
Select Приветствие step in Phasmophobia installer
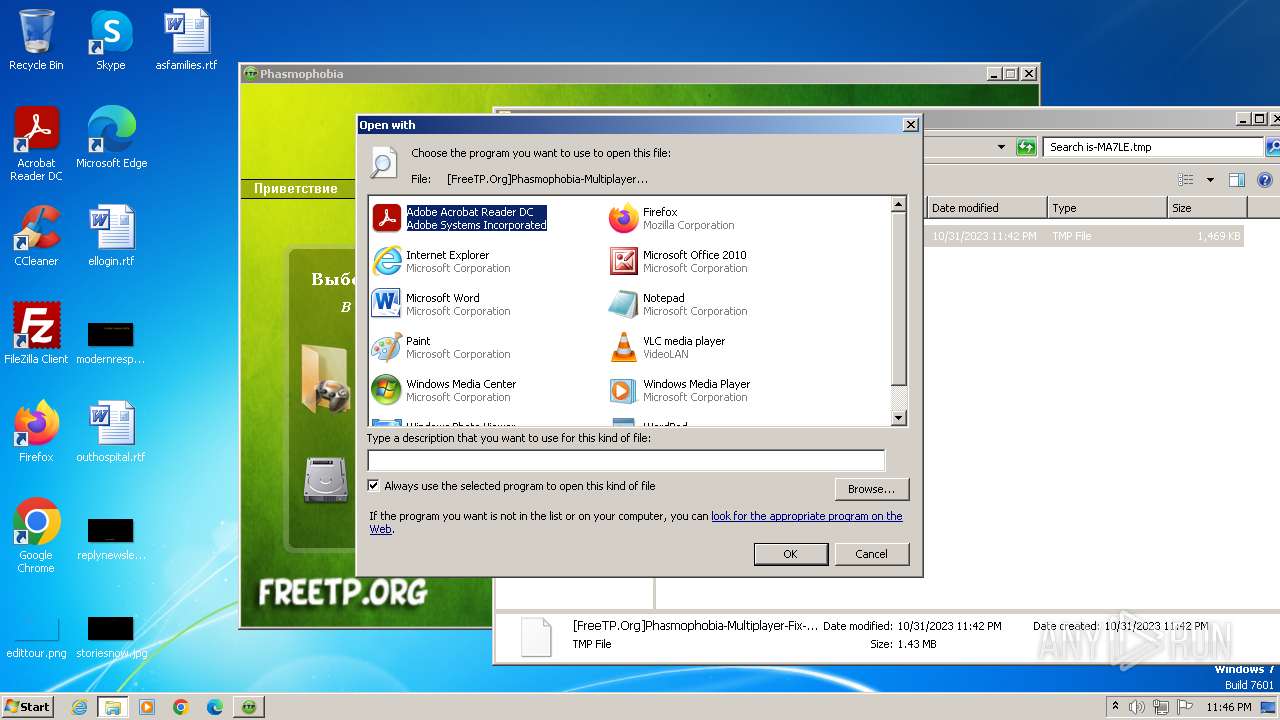[x=296, y=188]
